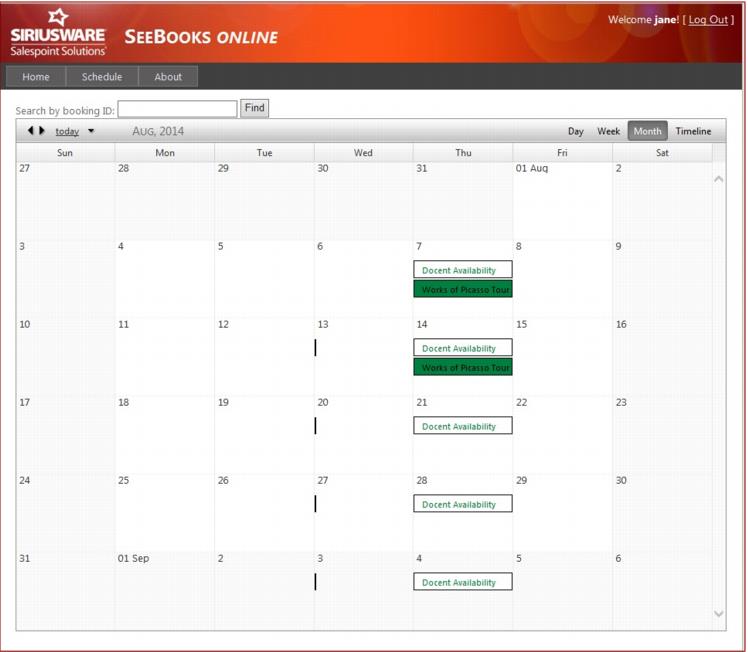Go to previous month with left arrow

click(x=31, y=131)
